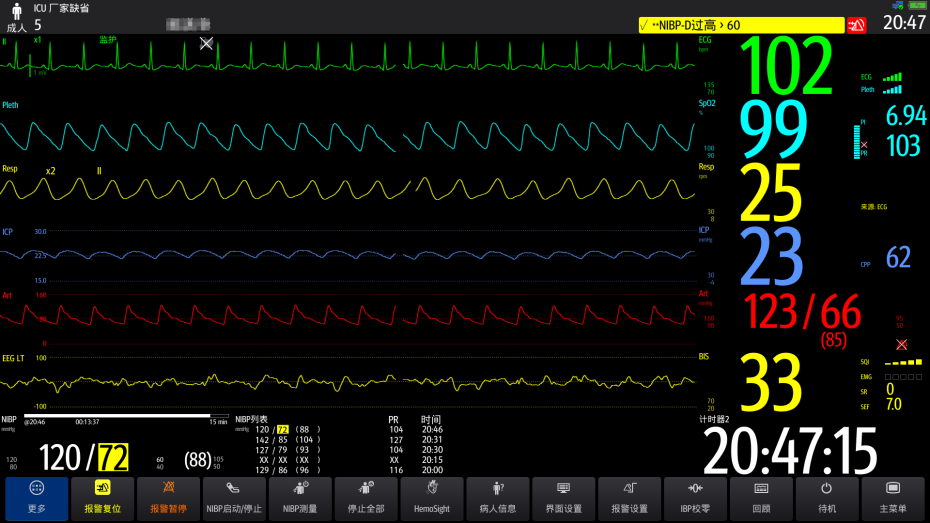Select the NIBP list row at 20:46
Screen dimensions: 930x523
point(349,429)
